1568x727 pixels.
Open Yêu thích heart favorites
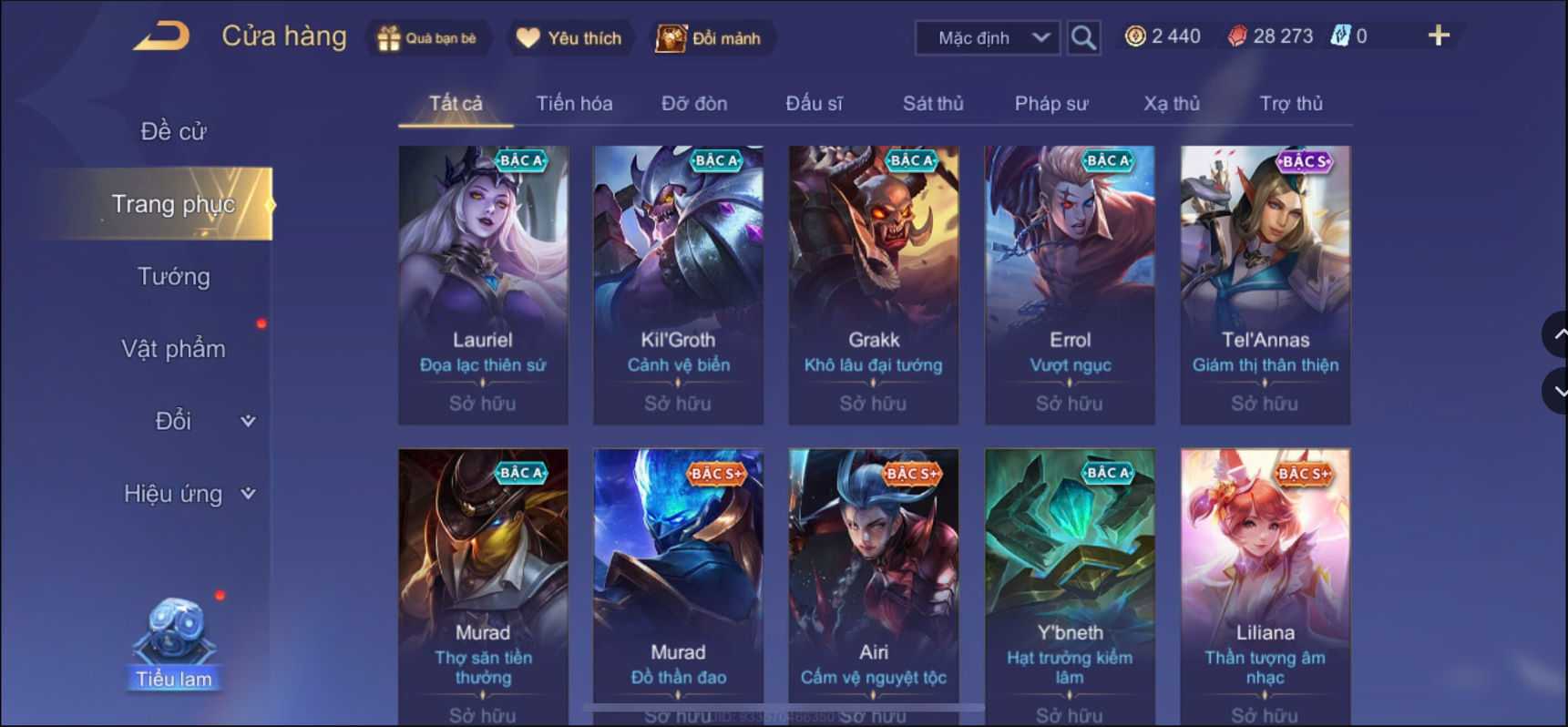point(528,38)
